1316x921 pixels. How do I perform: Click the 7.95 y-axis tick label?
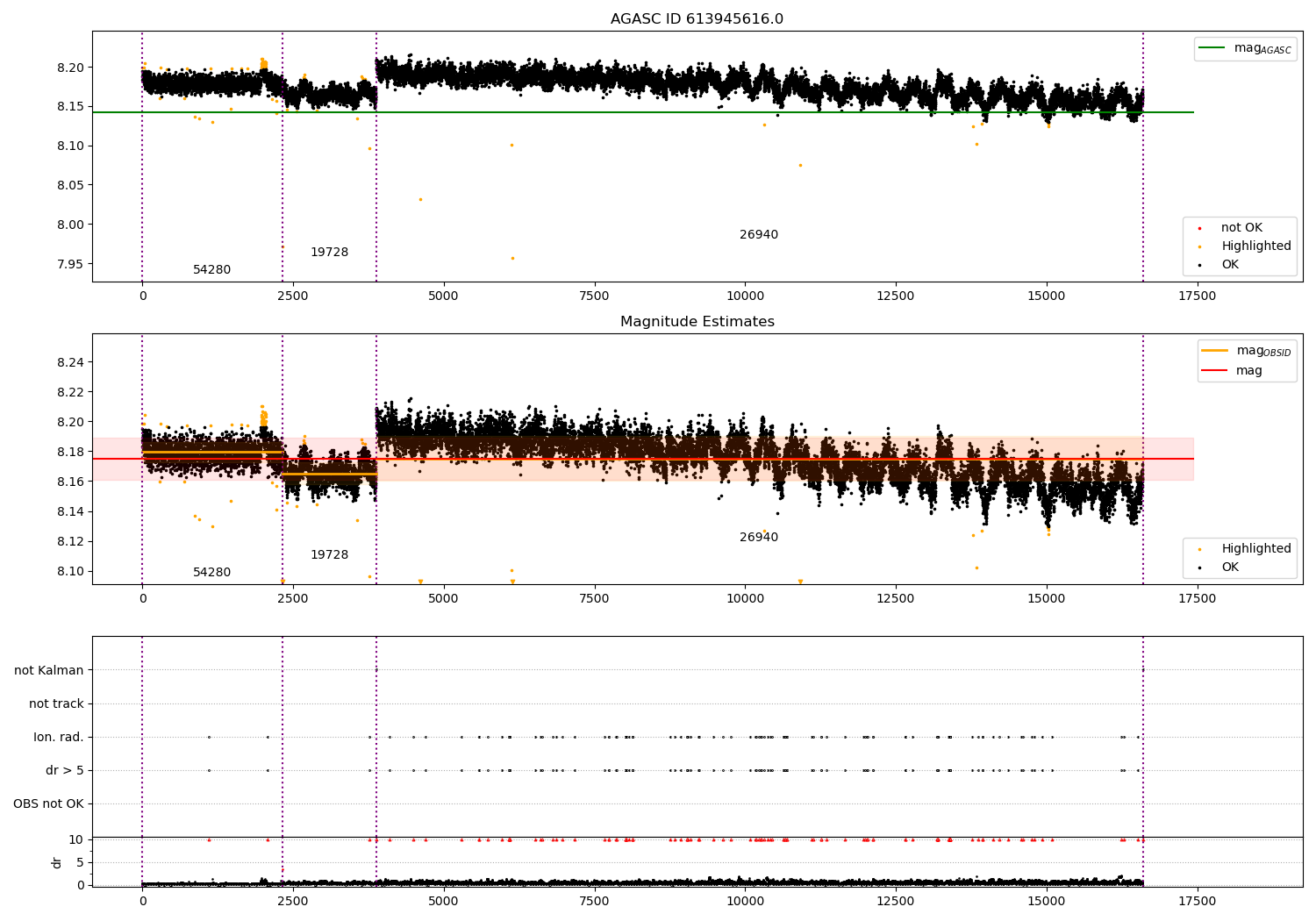(x=69, y=264)
